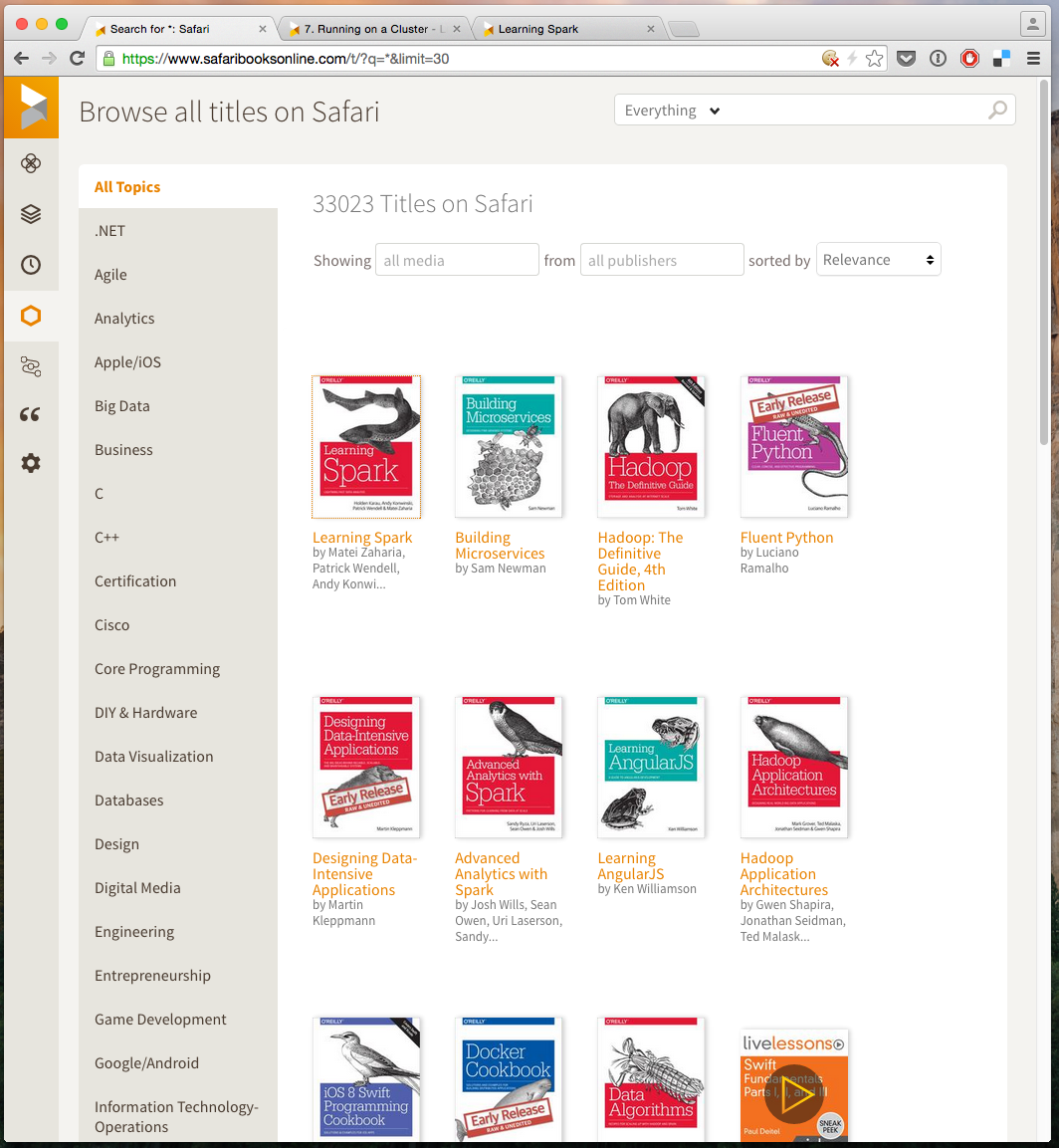Click the browser address bar URL
1059x1148 pixels.
click(x=286, y=59)
